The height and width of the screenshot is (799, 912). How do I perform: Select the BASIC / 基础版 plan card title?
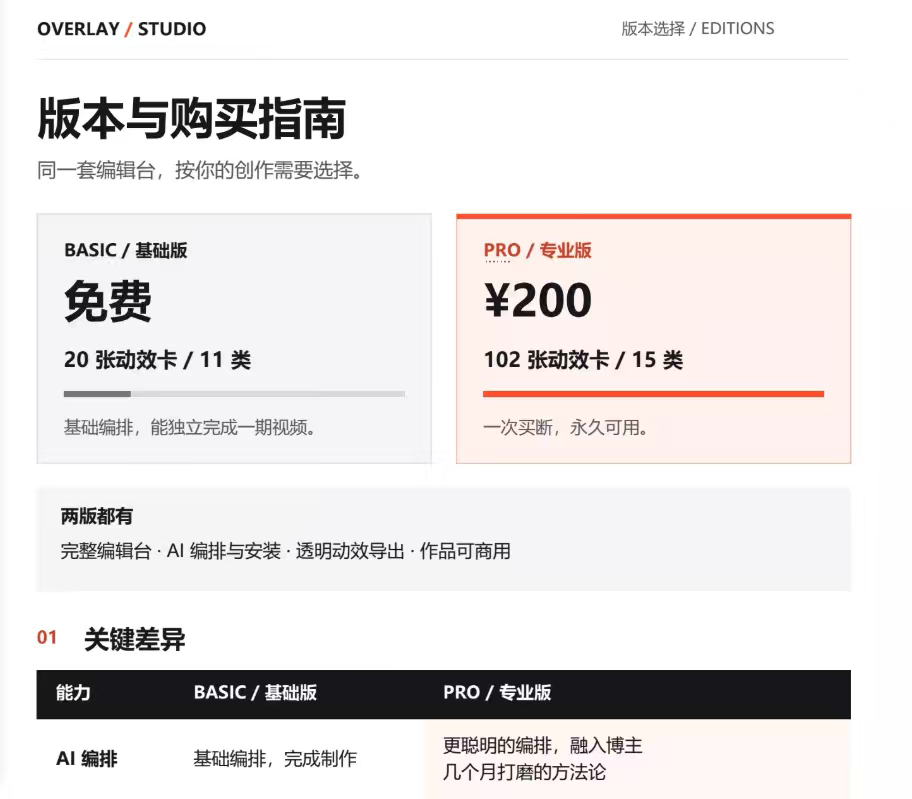(126, 250)
